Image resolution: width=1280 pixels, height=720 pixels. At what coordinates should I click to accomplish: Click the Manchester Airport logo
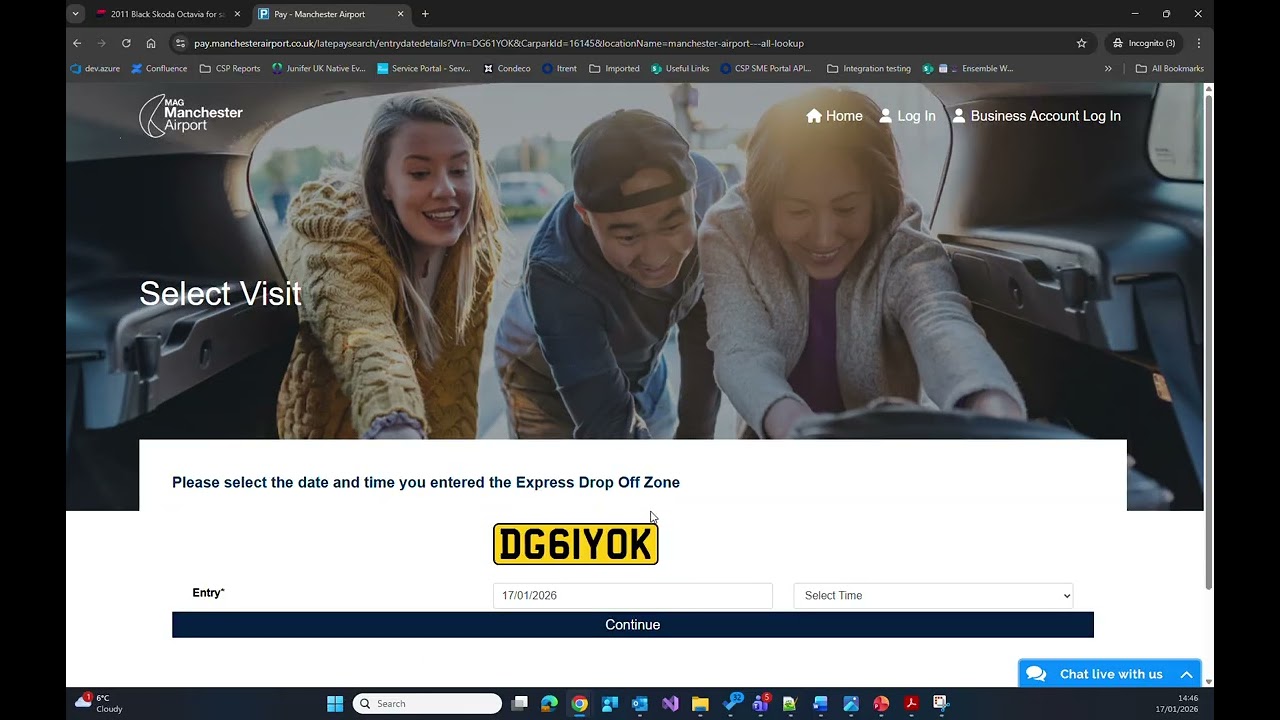pyautogui.click(x=191, y=116)
